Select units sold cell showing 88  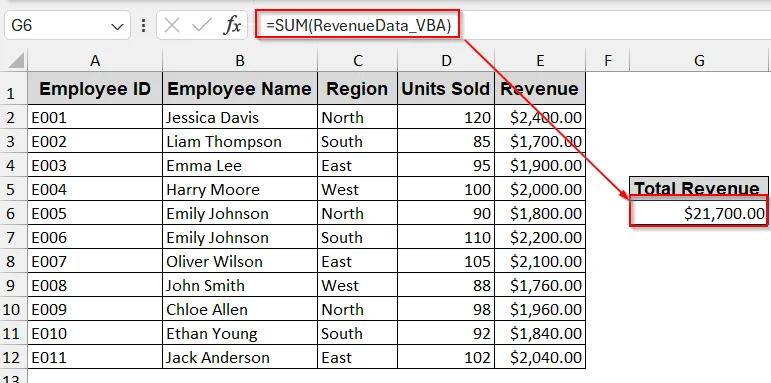[x=446, y=285]
